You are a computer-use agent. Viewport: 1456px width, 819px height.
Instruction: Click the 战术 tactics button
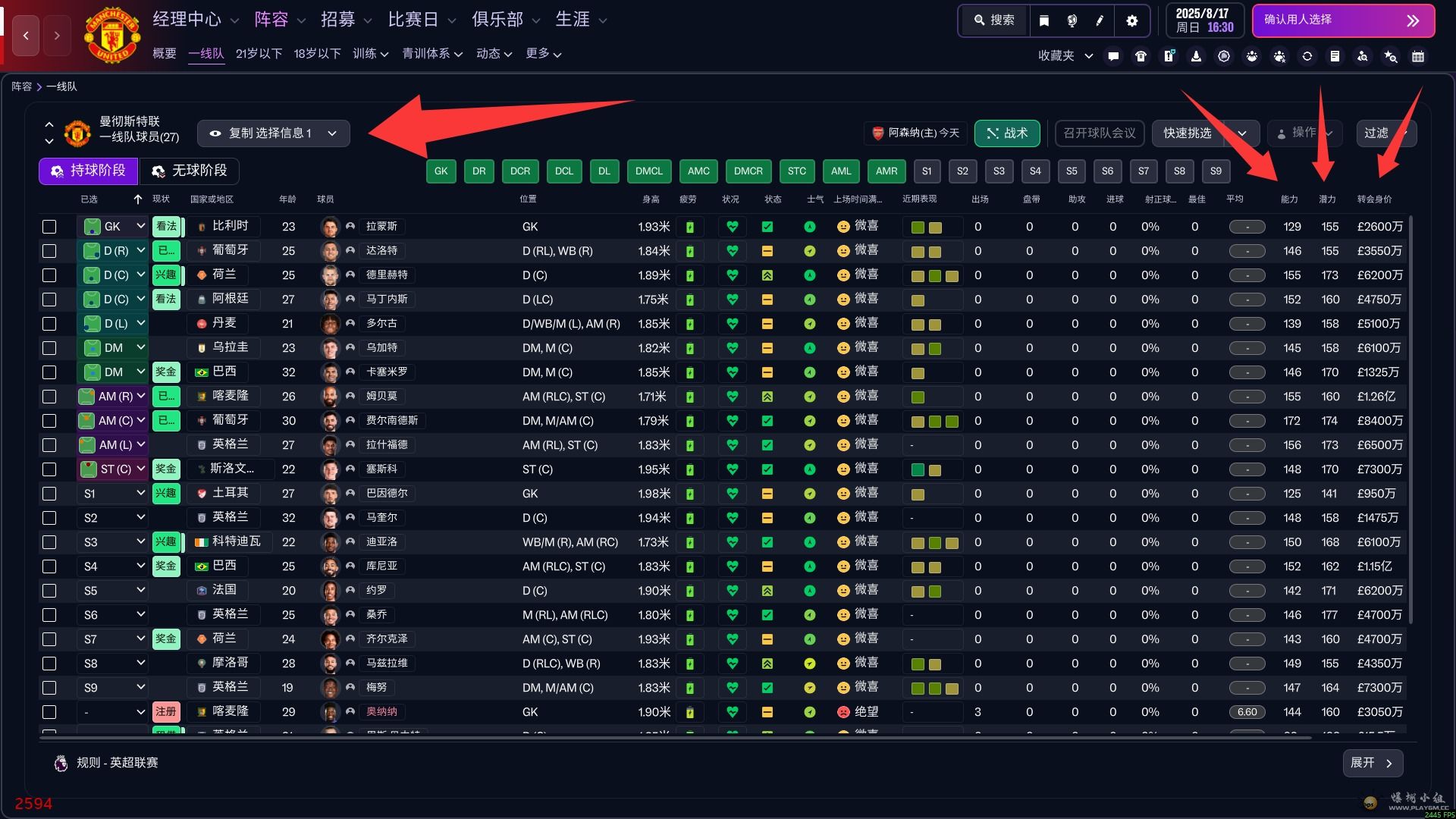coord(1007,133)
